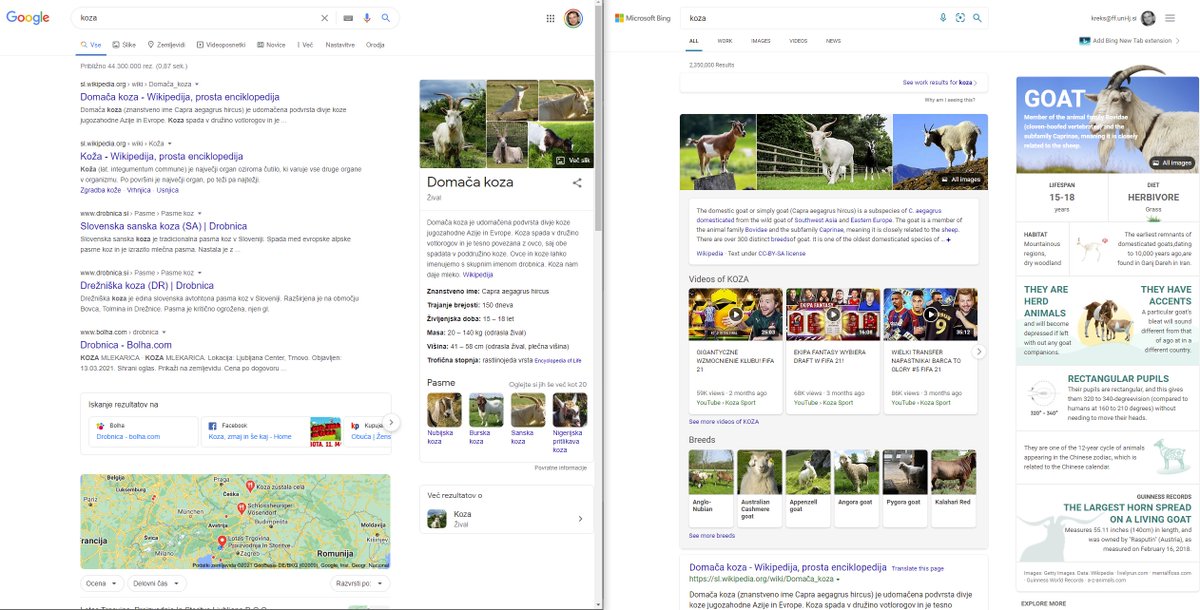Click the Google logo

[x=28, y=18]
